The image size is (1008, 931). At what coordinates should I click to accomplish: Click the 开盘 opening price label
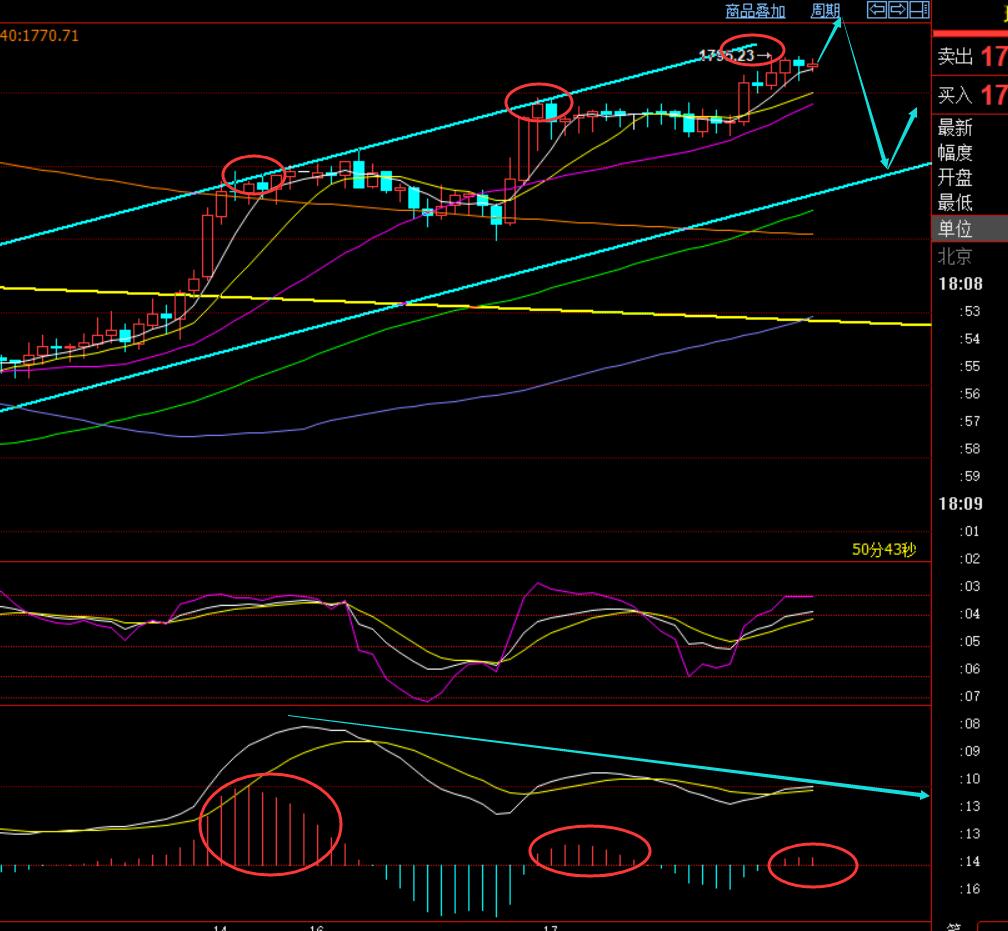955,177
